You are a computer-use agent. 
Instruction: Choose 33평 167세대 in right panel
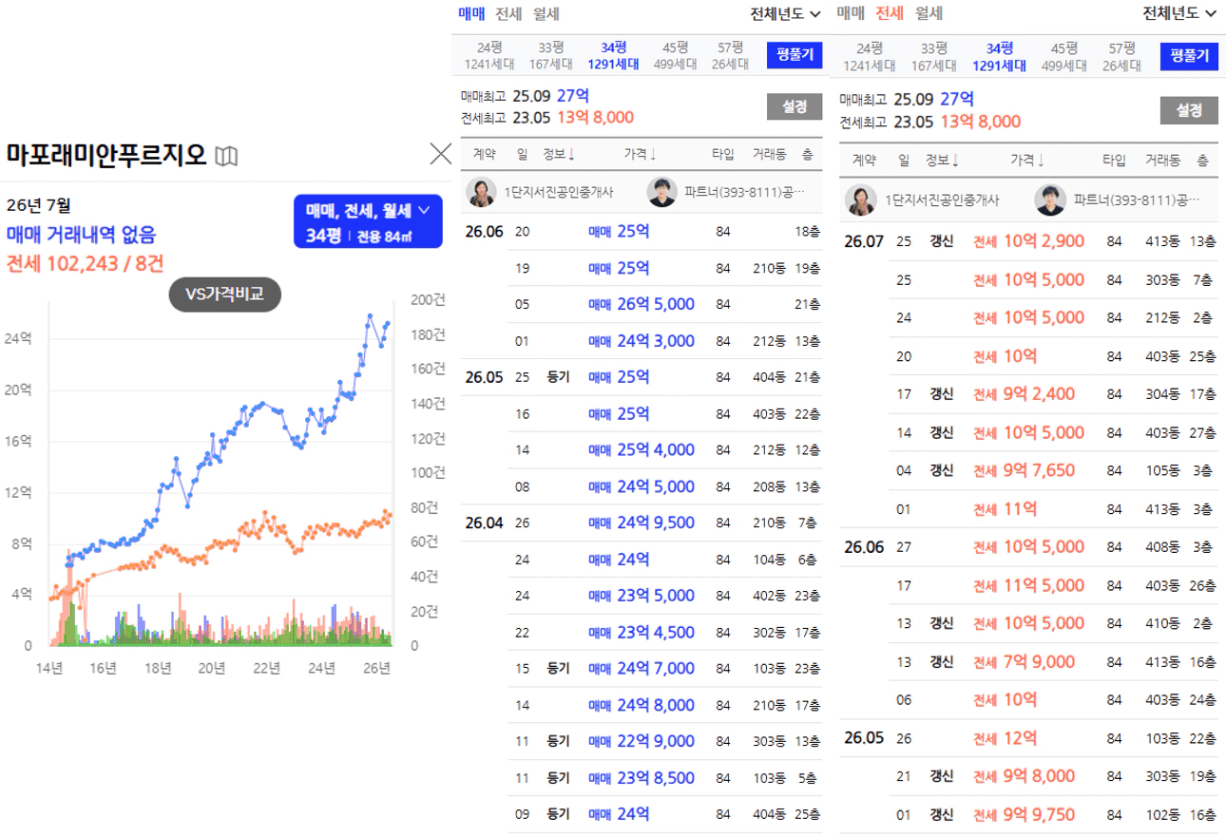coord(933,56)
